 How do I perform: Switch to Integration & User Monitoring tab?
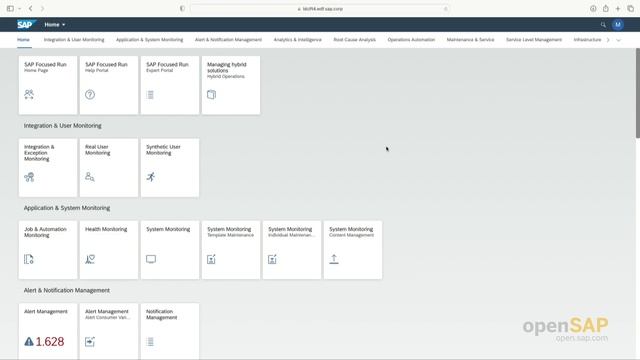(x=74, y=40)
